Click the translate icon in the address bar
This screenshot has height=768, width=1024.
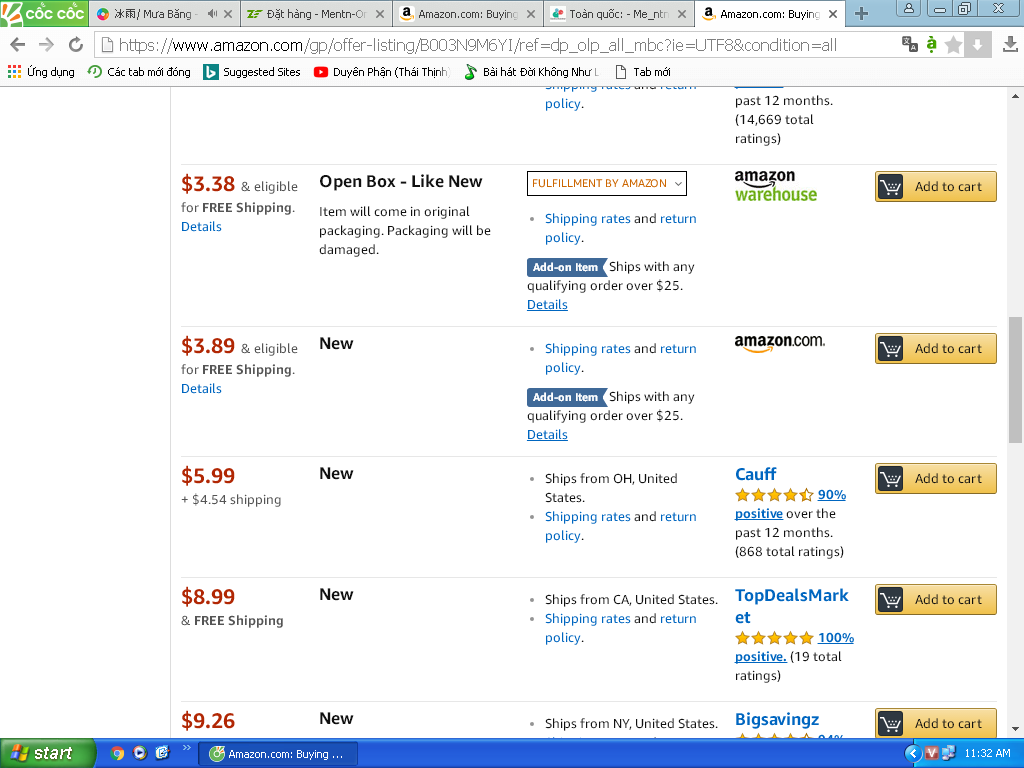tap(909, 44)
